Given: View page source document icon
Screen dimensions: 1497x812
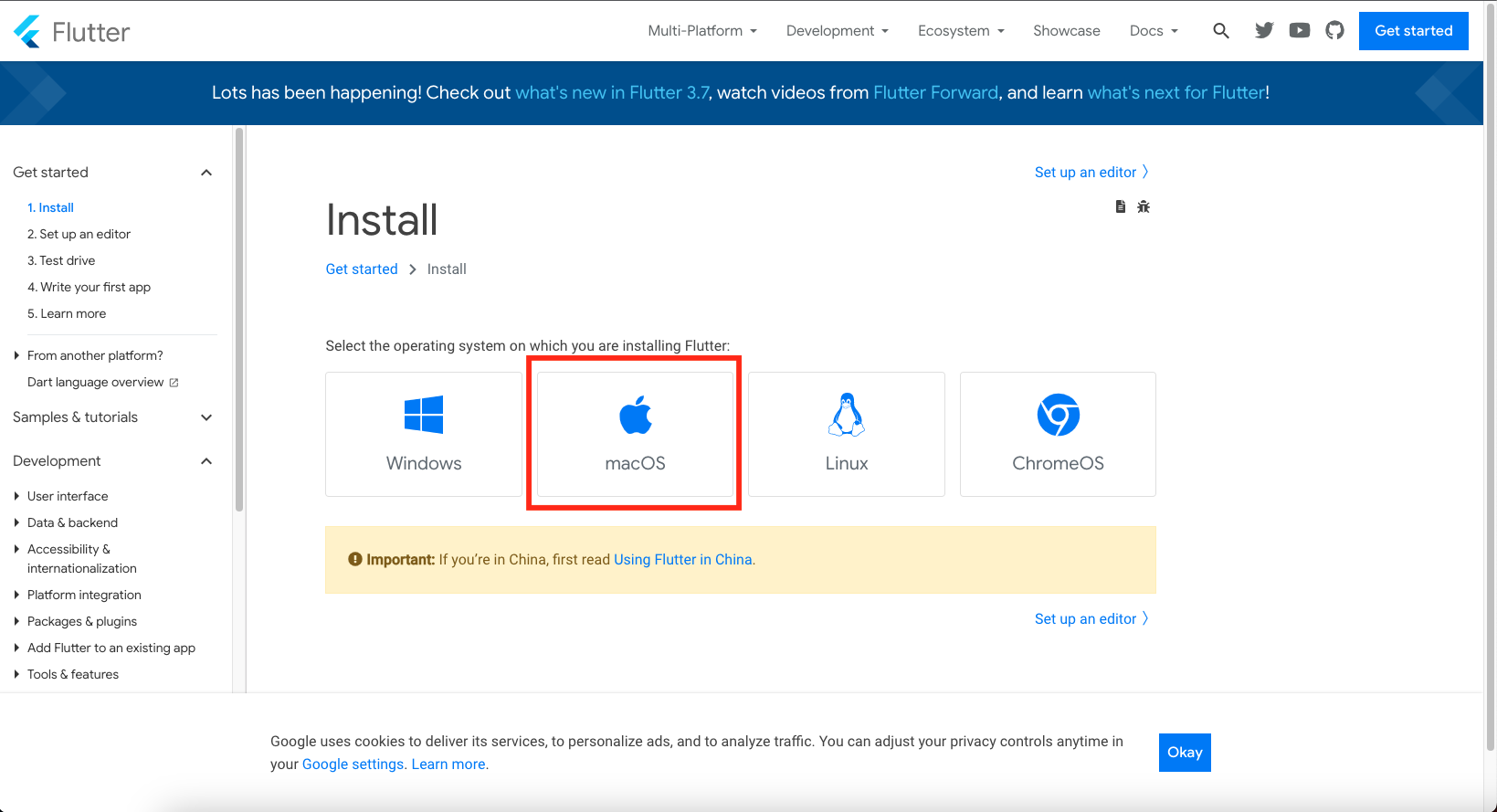Looking at the screenshot, I should click(1121, 206).
